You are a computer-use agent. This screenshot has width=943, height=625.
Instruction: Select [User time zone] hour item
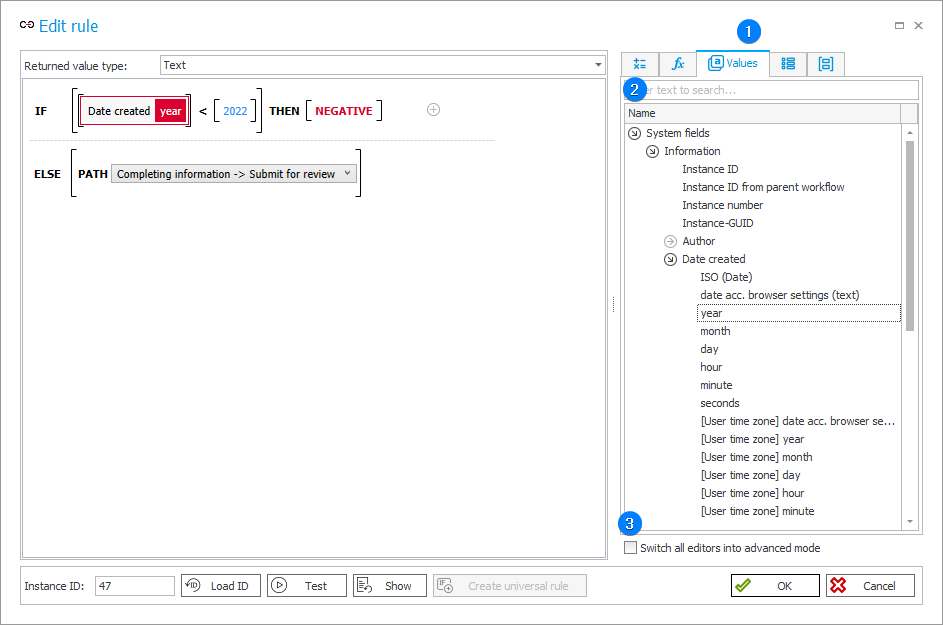click(752, 493)
